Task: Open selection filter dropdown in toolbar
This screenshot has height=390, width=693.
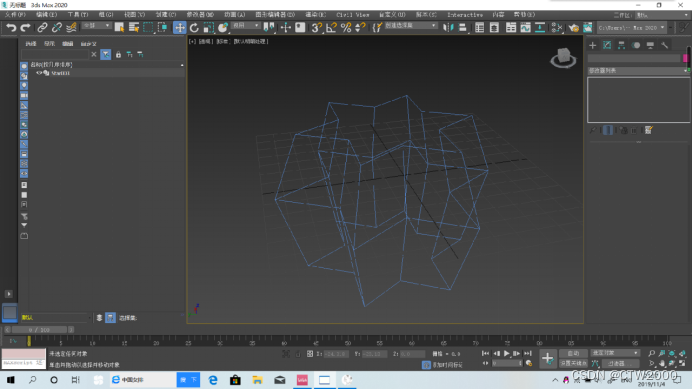Action: (96, 26)
